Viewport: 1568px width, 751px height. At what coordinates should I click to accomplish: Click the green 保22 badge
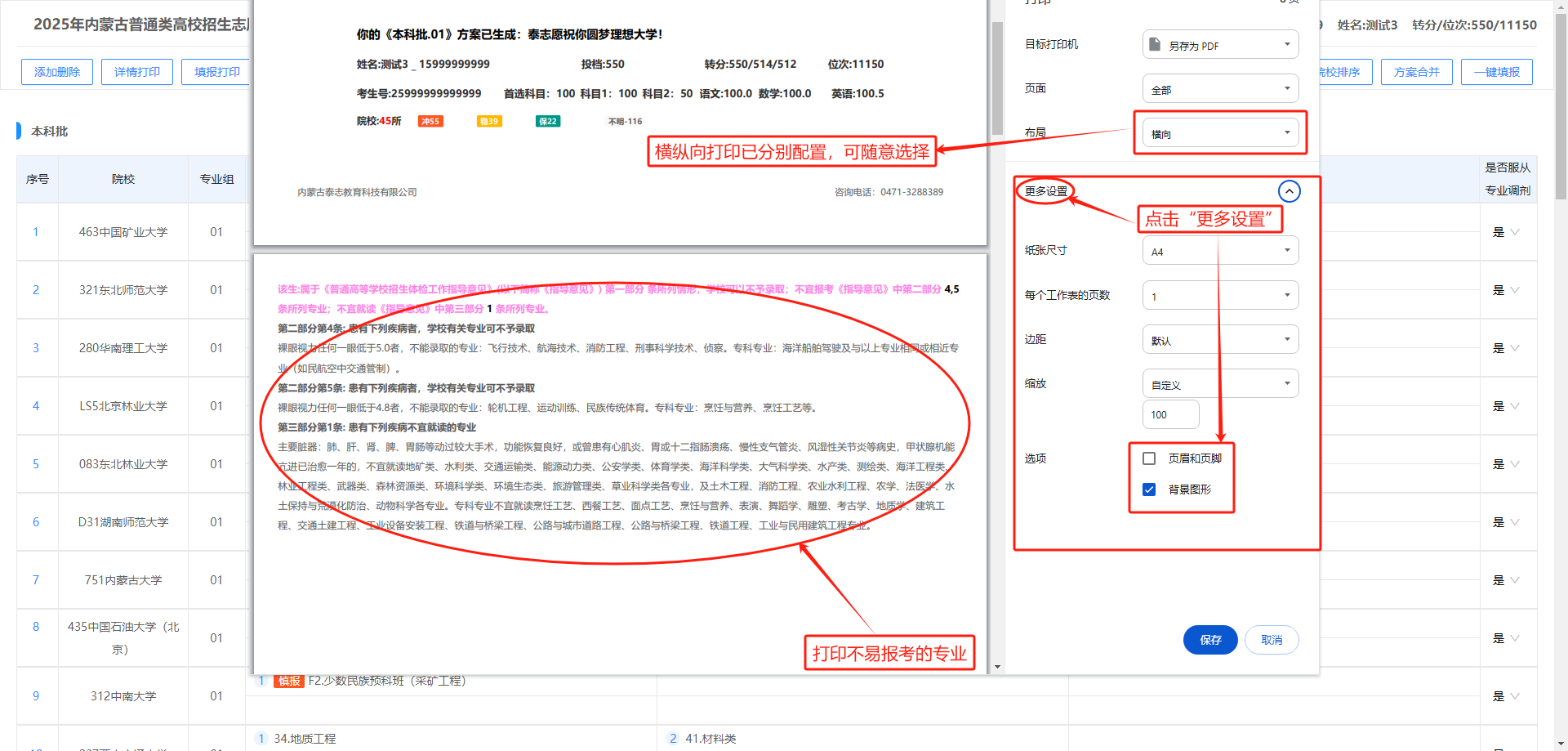click(x=547, y=121)
